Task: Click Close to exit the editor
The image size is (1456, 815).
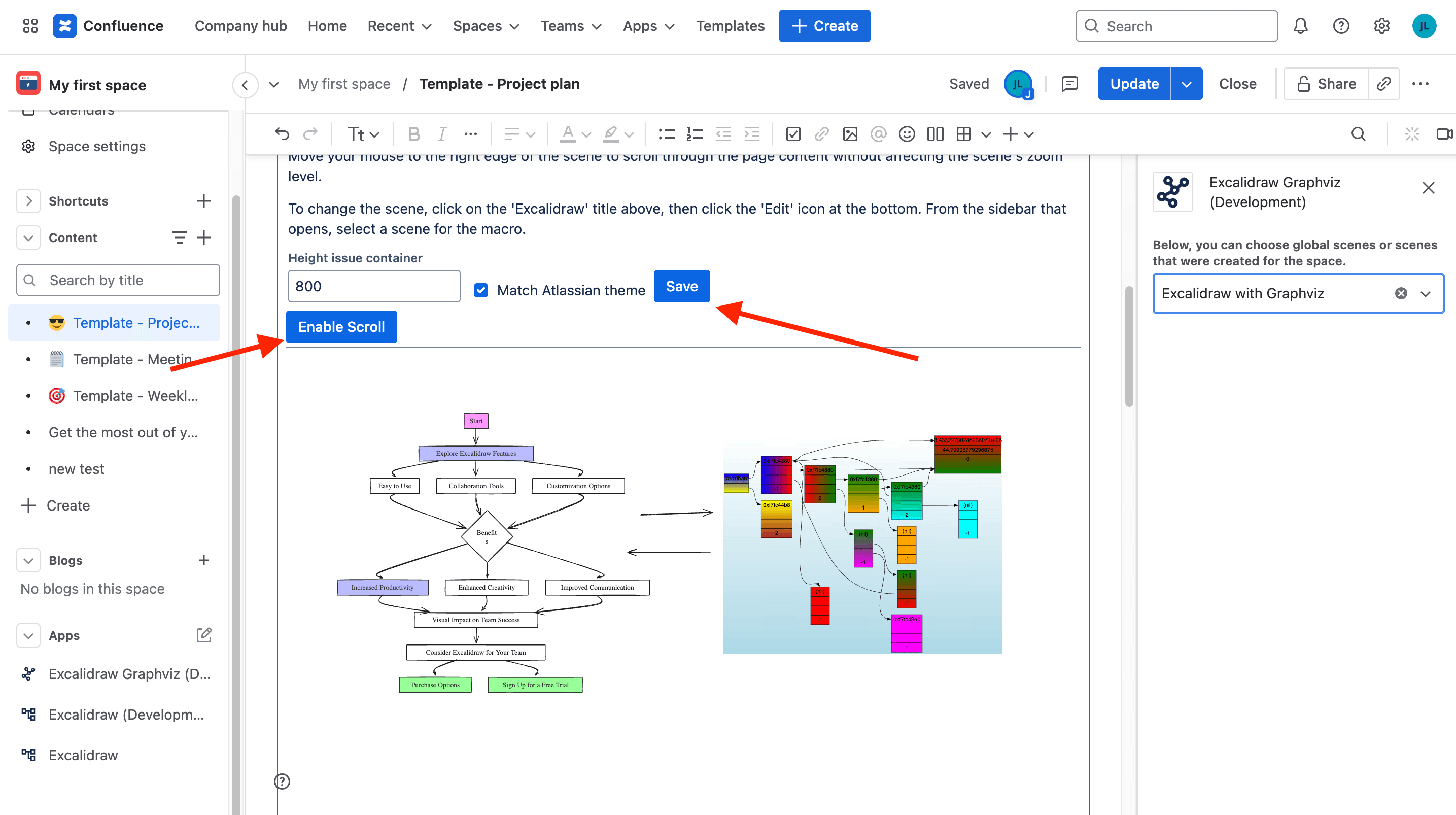Action: tap(1237, 84)
